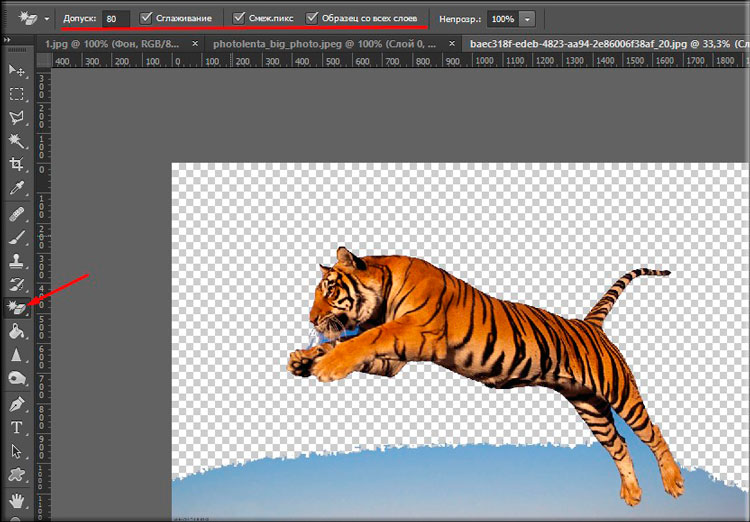750x522 pixels.
Task: Disable Образец со всех слоев checkbox
Action: point(313,19)
